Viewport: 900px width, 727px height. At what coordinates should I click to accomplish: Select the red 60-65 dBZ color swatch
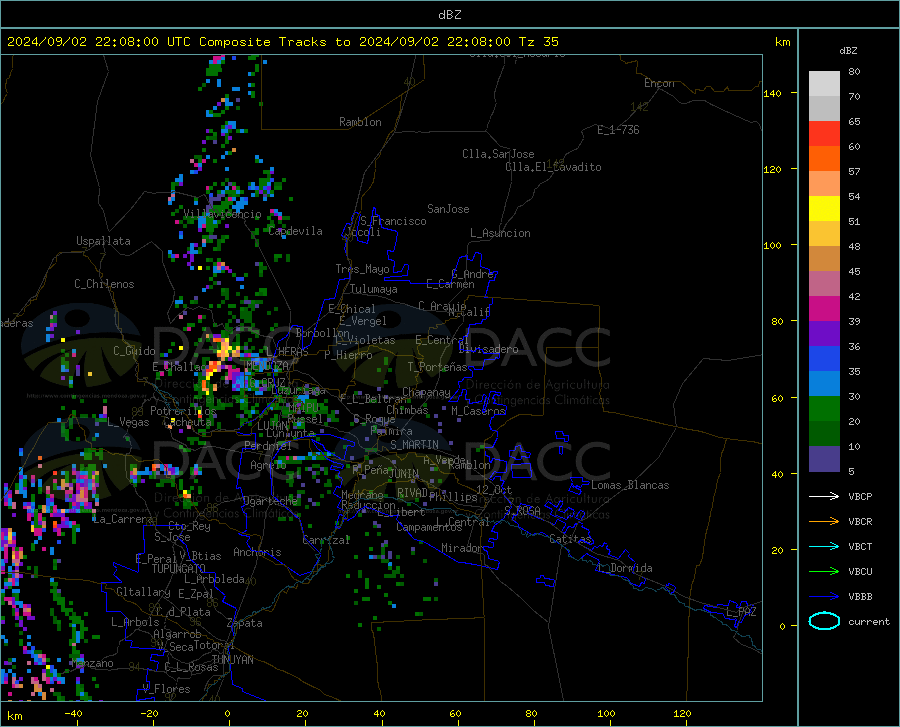[824, 134]
